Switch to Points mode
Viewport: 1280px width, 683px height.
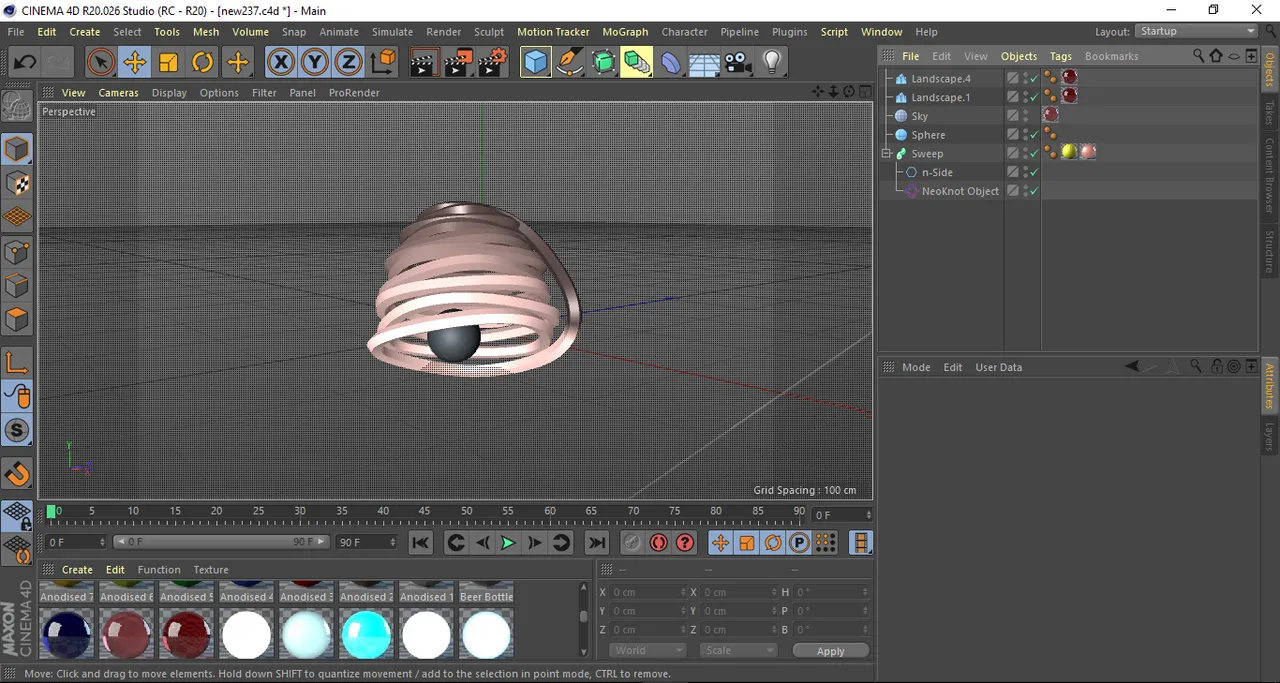tap(17, 252)
